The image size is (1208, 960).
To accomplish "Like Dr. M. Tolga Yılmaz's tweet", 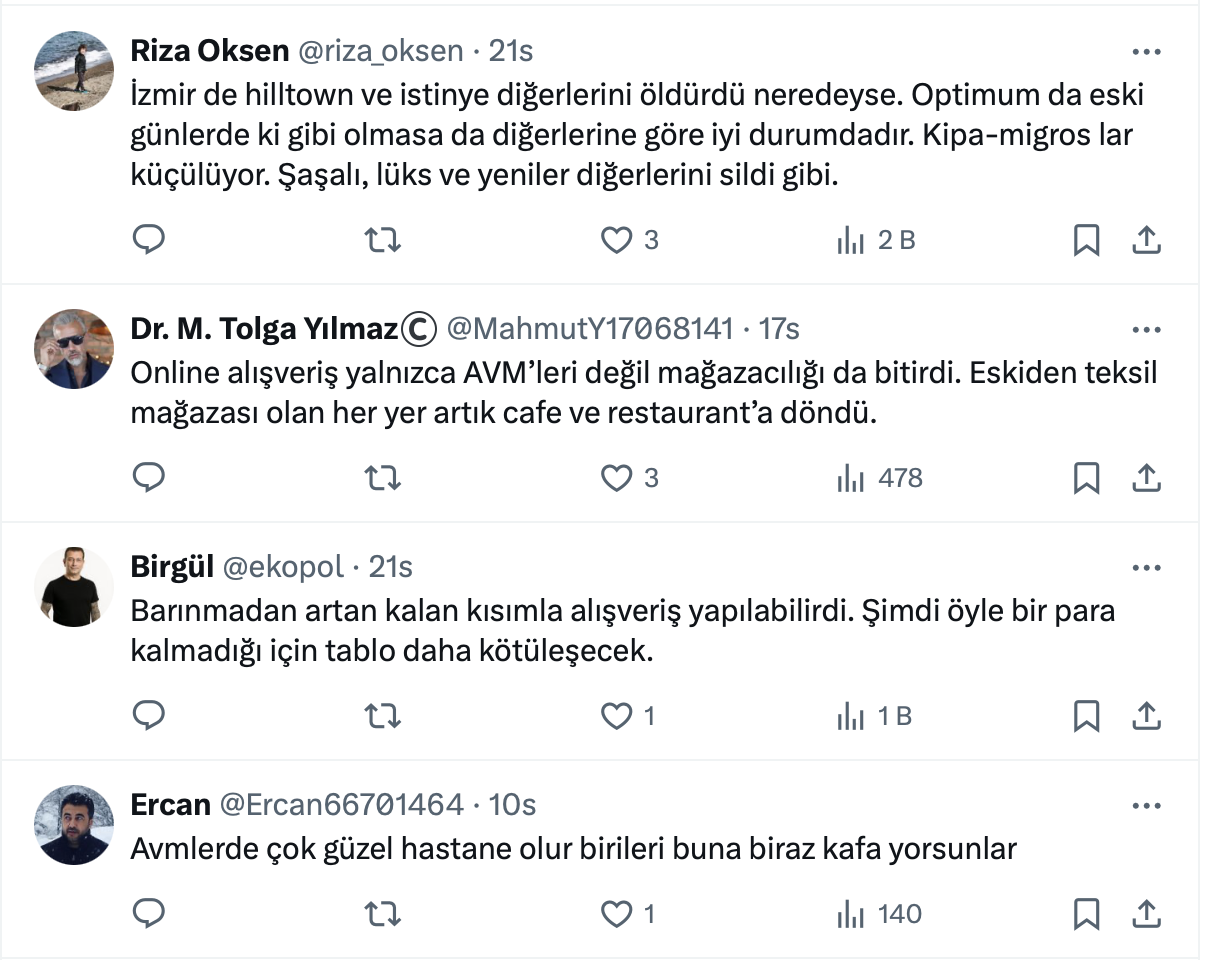I will click(617, 478).
